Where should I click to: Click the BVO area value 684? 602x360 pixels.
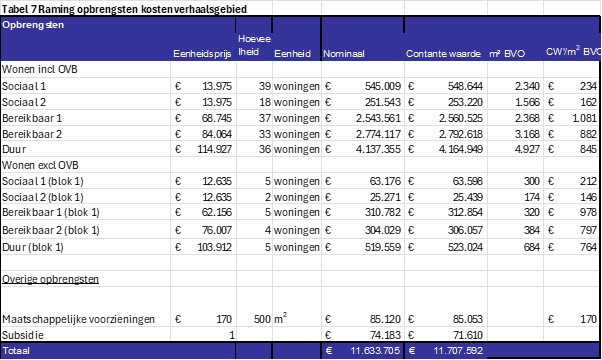coord(532,247)
